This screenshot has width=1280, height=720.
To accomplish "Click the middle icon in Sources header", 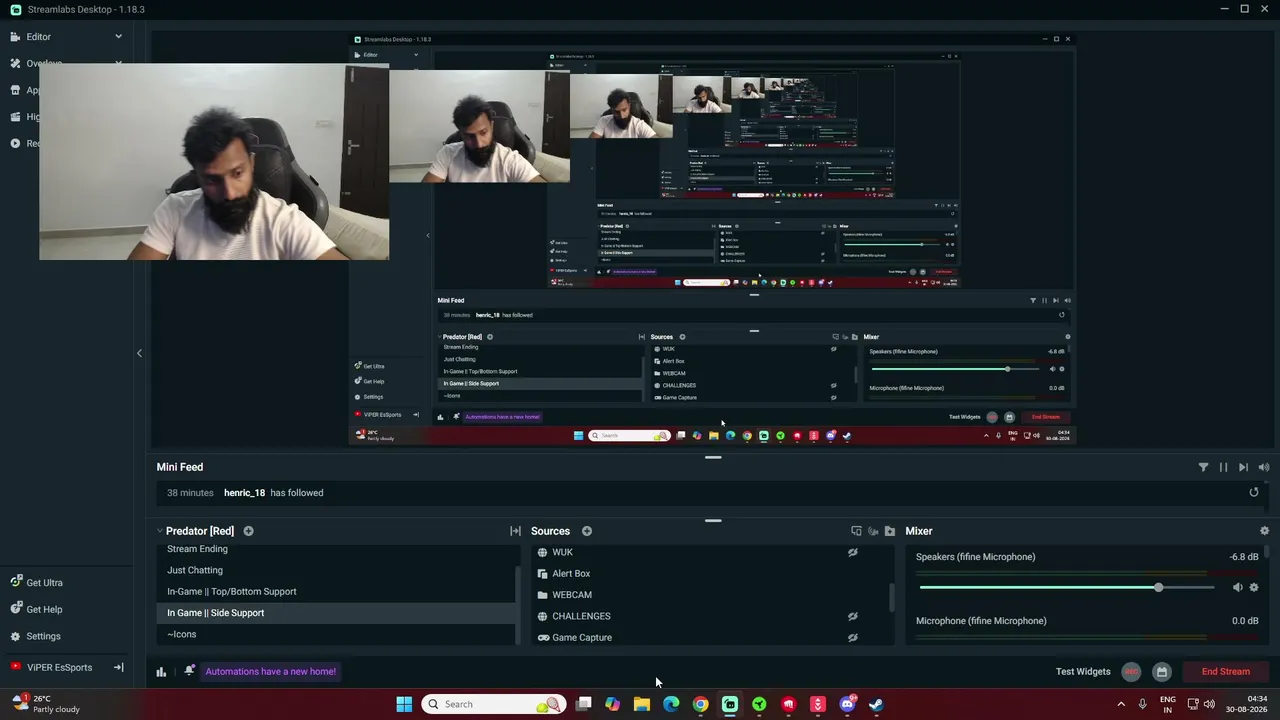I will [873, 531].
